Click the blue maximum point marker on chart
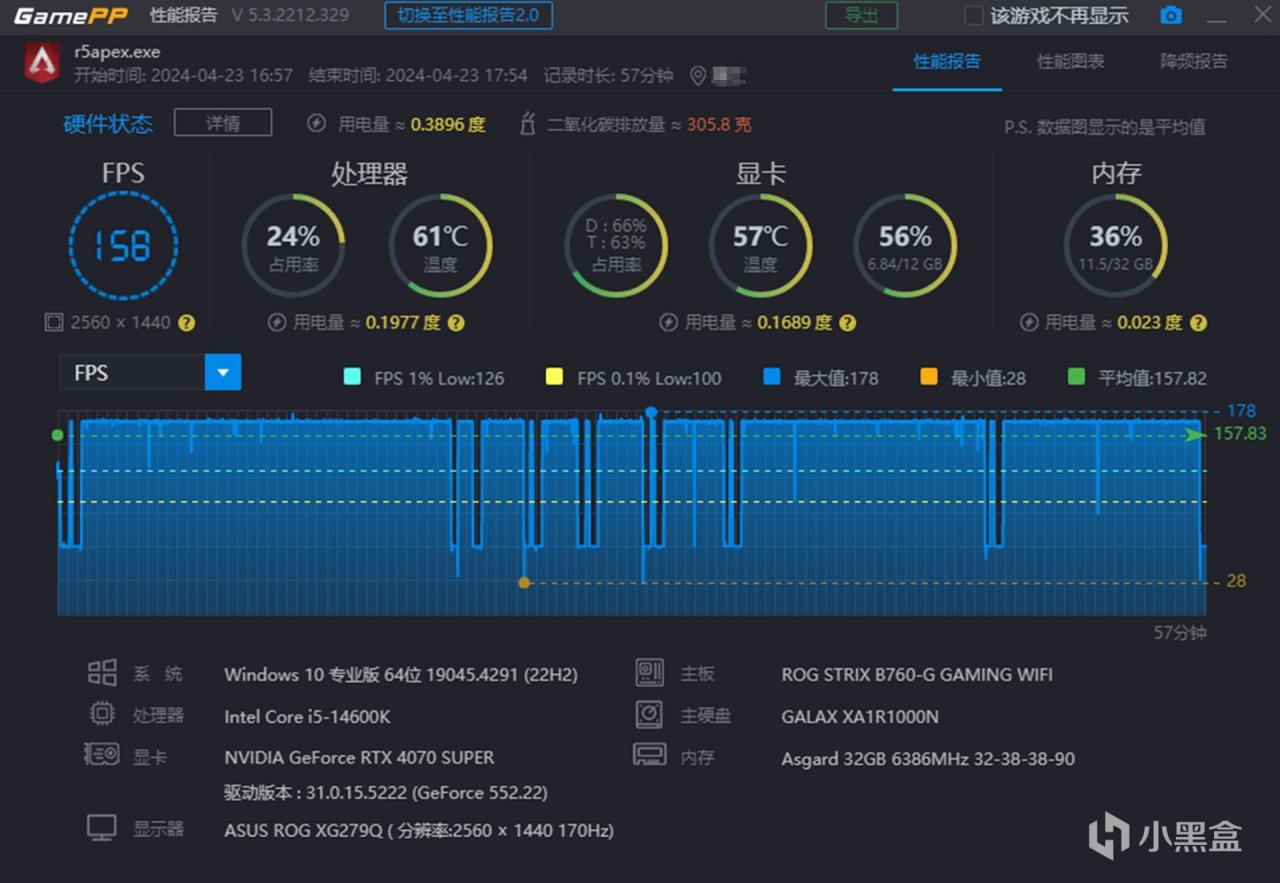The width and height of the screenshot is (1280, 883). click(651, 412)
